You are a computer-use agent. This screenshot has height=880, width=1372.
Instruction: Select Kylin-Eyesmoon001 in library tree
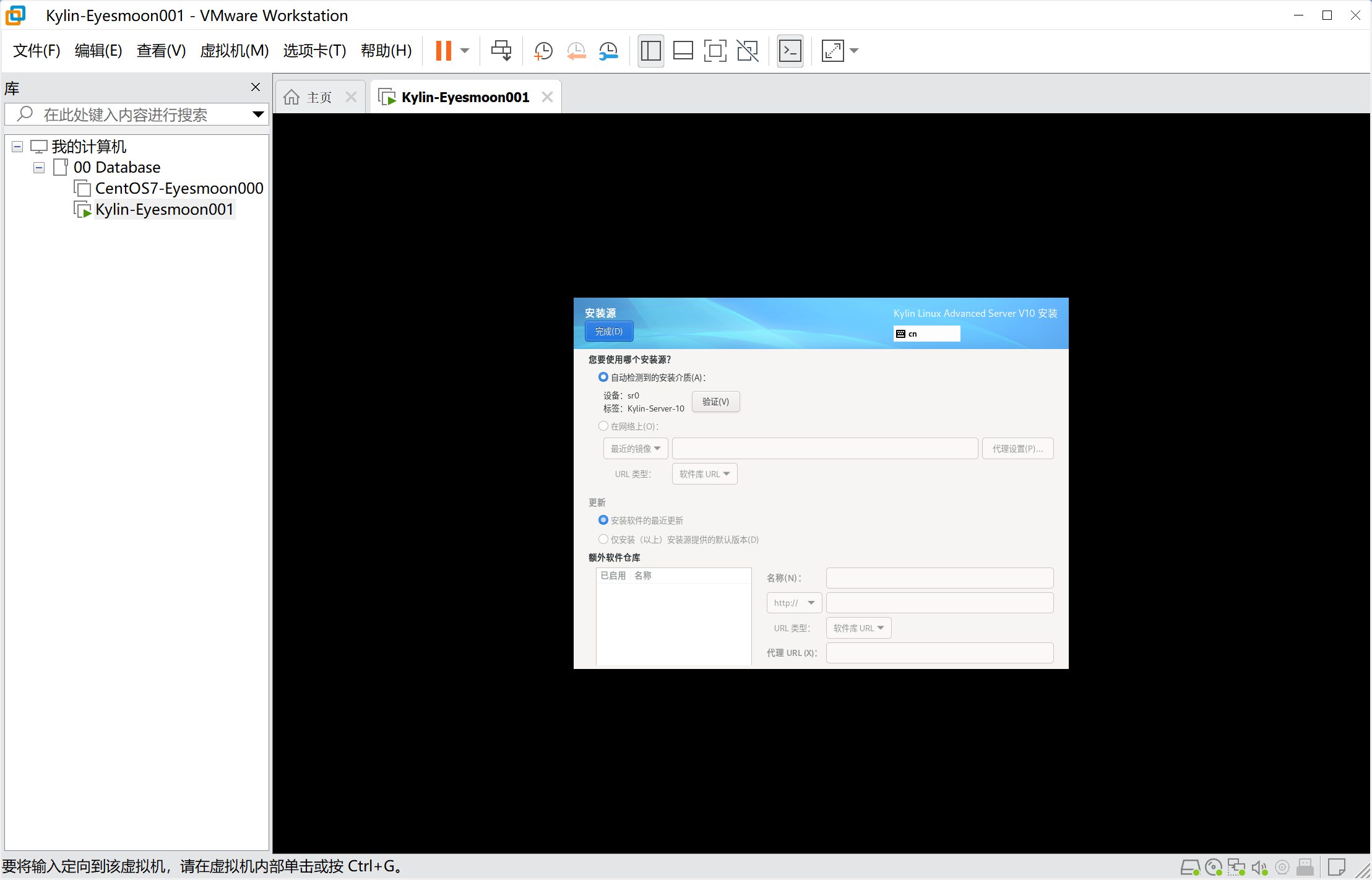pos(165,209)
